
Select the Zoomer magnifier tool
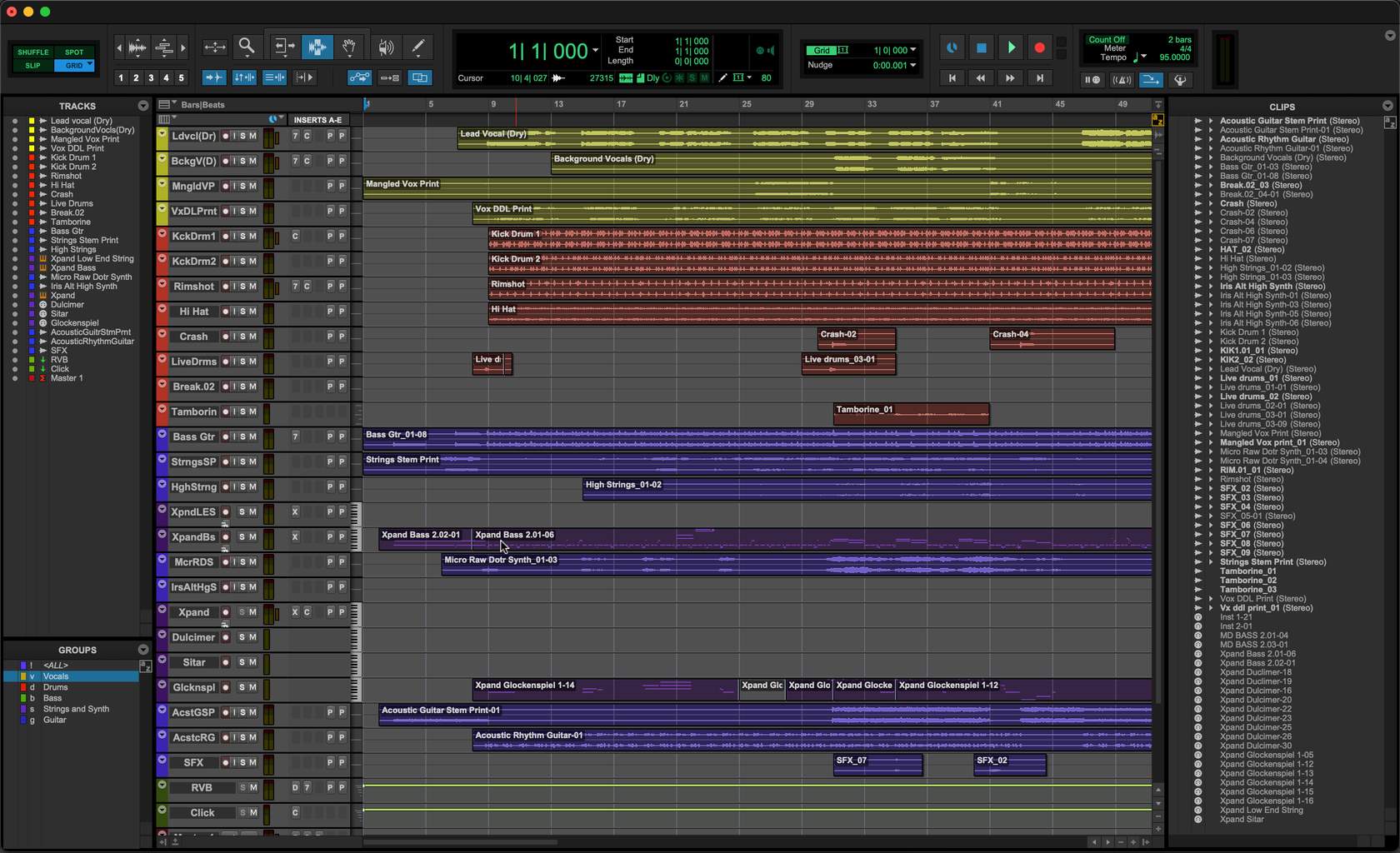tap(247, 47)
